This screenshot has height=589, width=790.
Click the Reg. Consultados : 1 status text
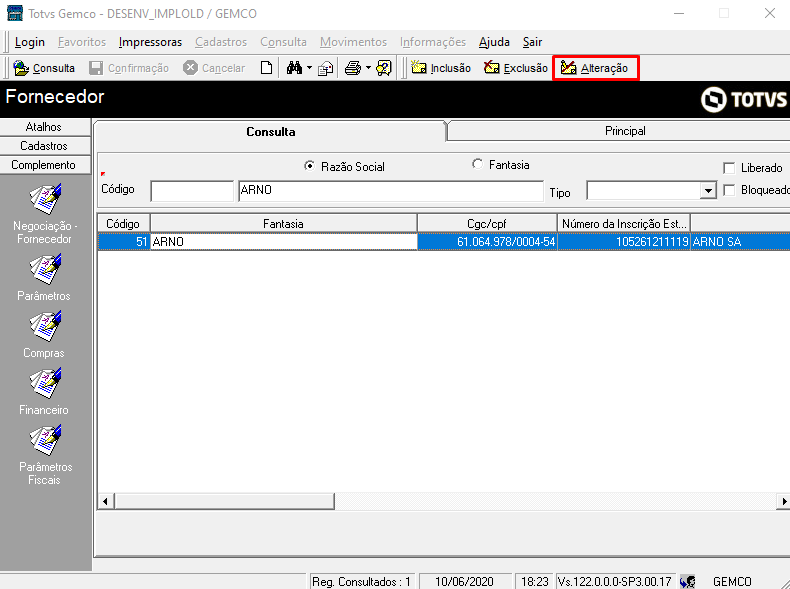pos(361,582)
